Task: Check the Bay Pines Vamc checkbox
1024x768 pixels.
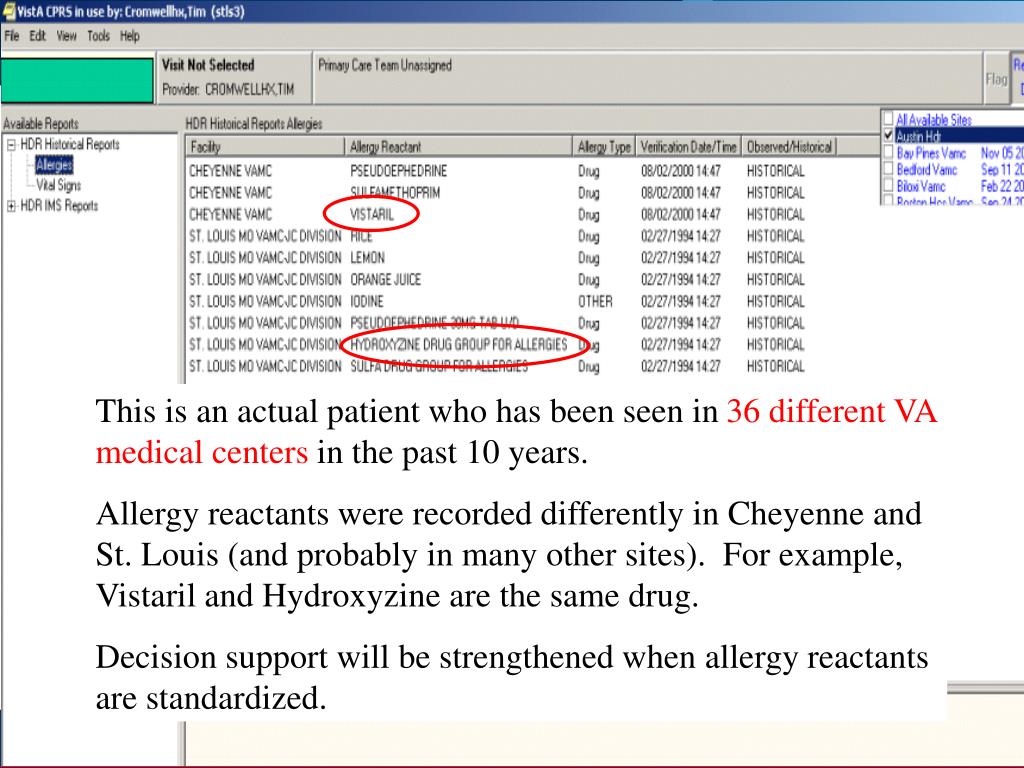Action: click(888, 152)
